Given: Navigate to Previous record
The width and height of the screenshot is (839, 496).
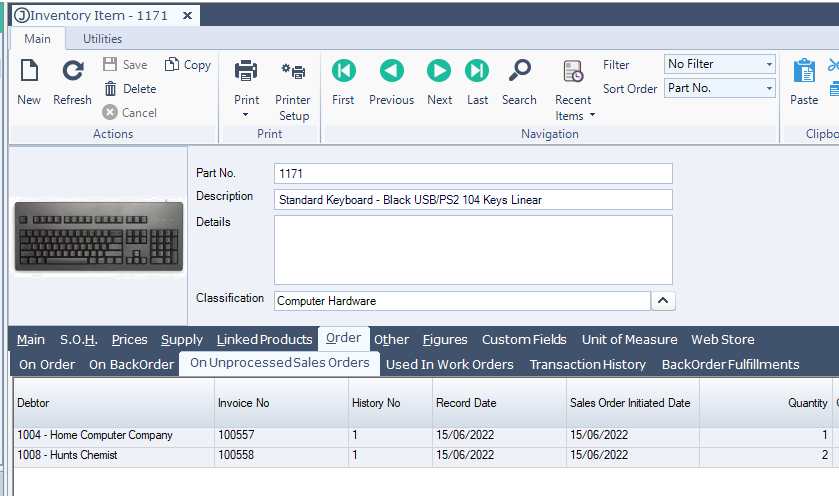Looking at the screenshot, I should pos(391,71).
